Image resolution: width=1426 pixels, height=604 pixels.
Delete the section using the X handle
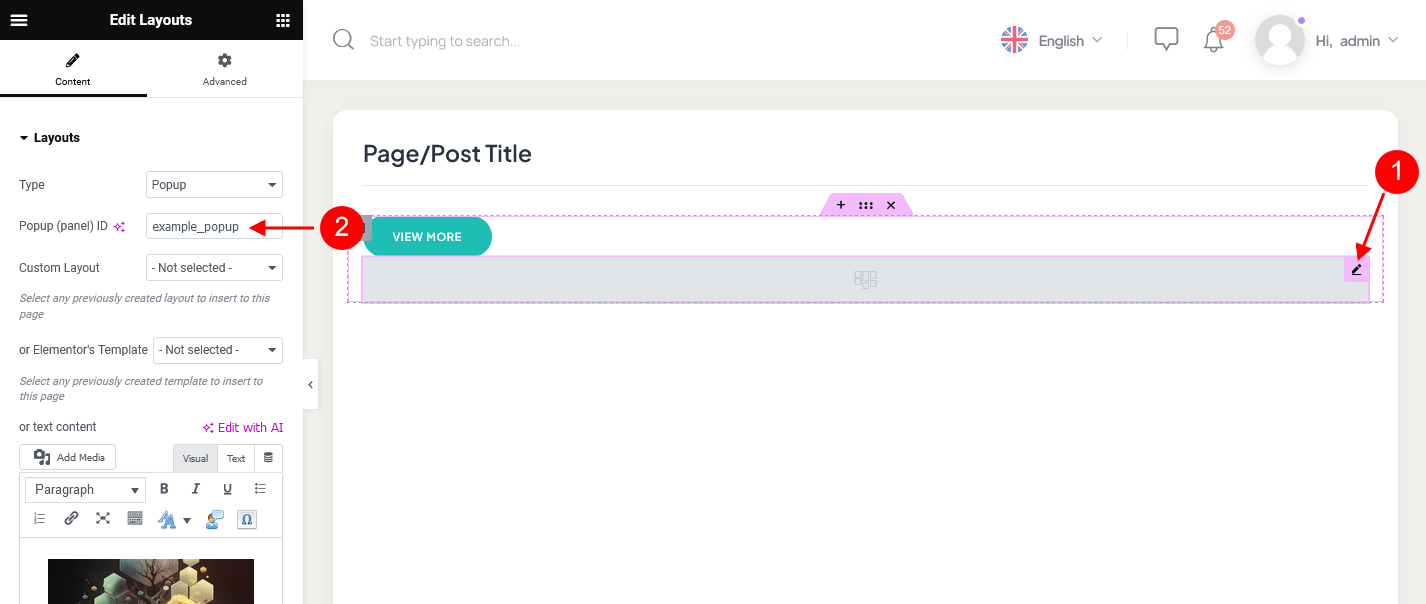pyautogui.click(x=891, y=205)
